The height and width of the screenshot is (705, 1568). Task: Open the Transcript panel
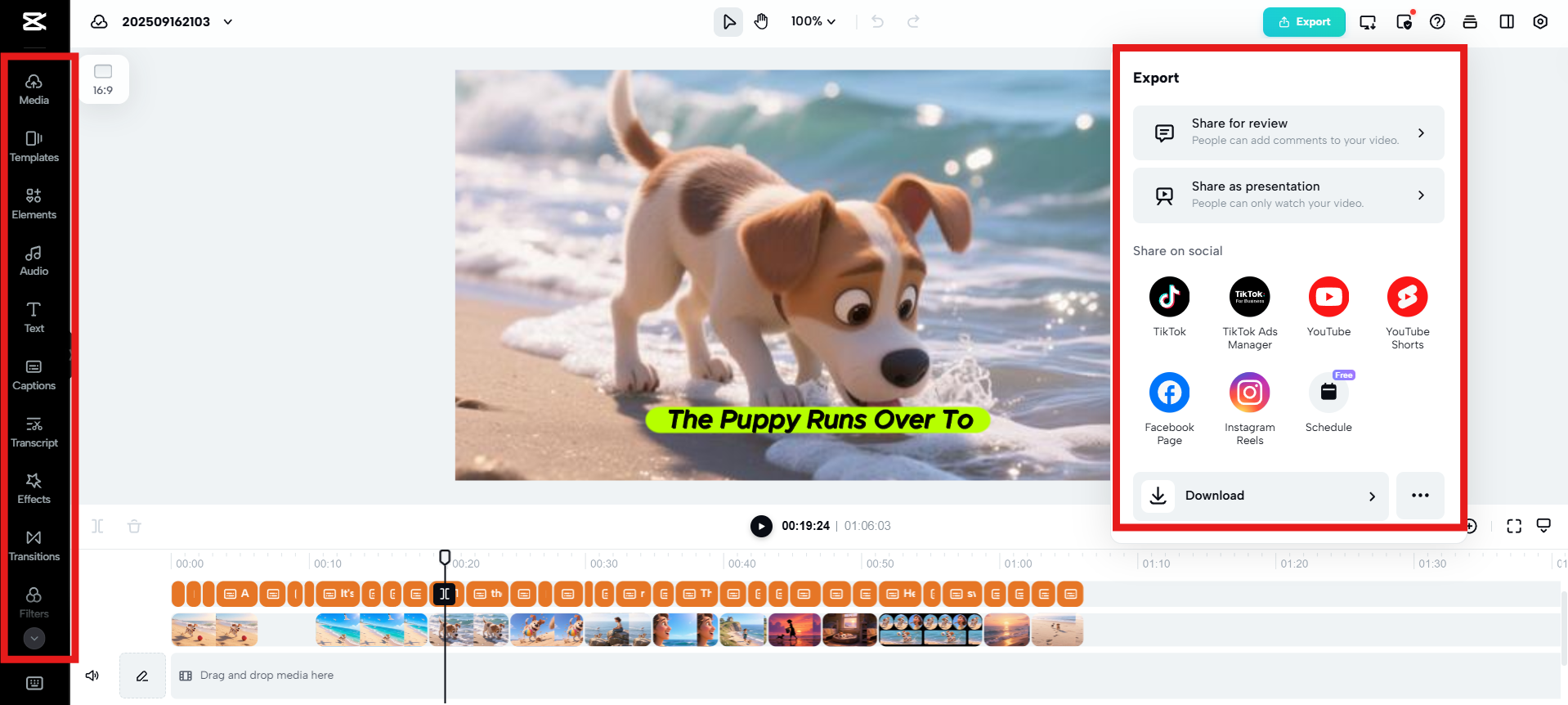click(x=34, y=432)
